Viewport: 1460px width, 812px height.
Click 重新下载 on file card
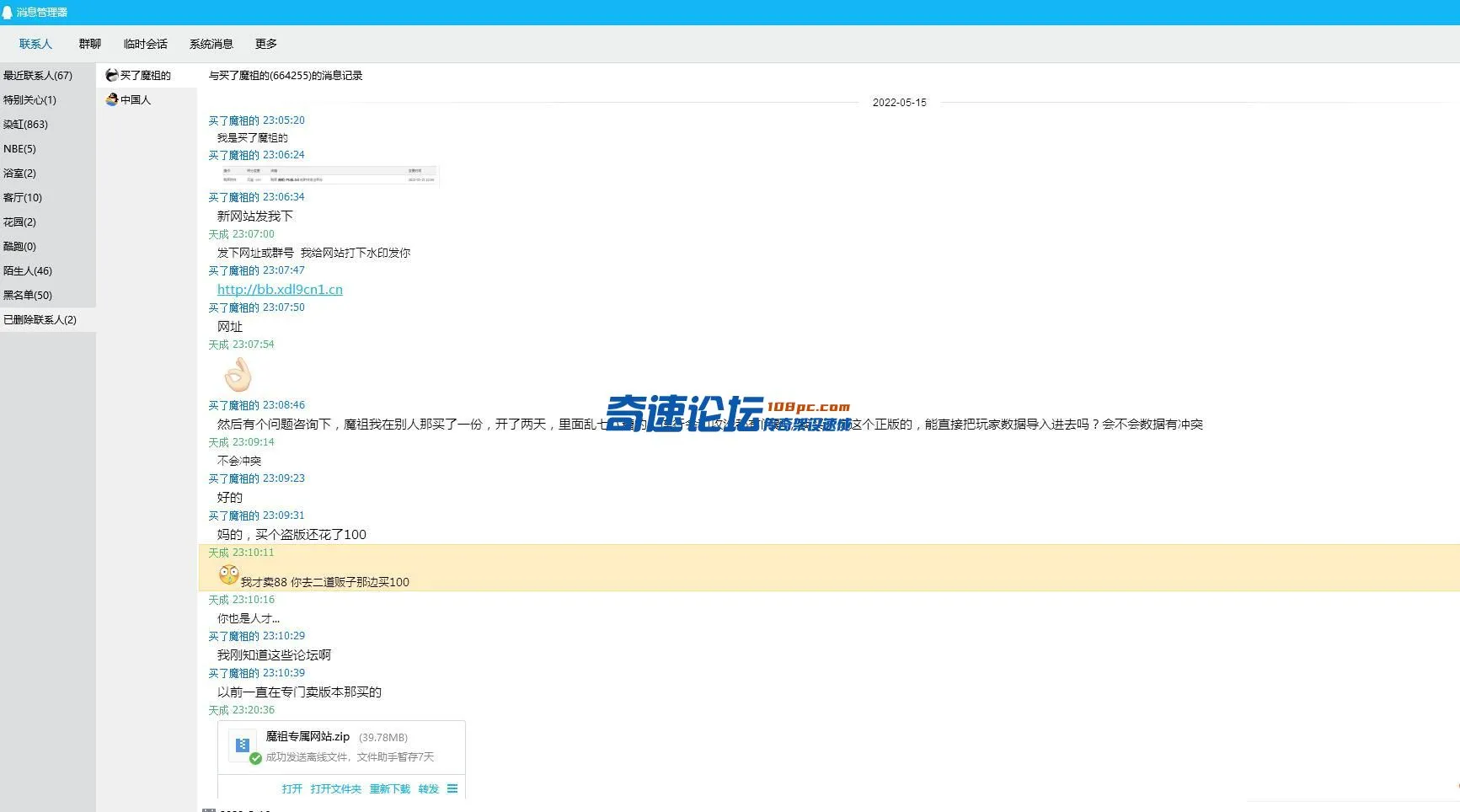(389, 788)
